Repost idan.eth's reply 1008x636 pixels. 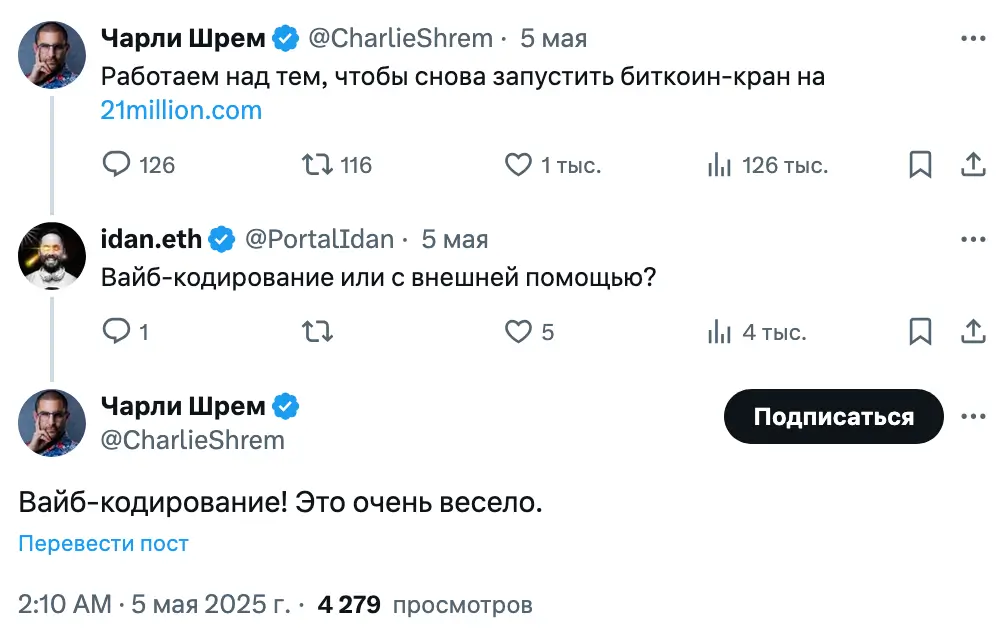[x=317, y=331]
